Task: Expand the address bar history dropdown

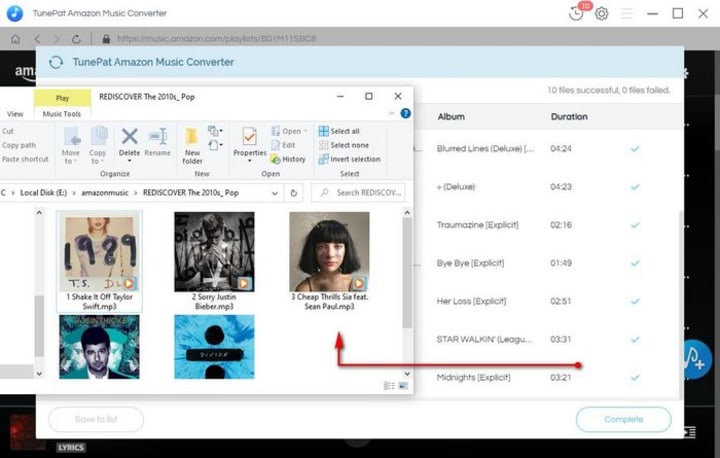Action: pyautogui.click(x=275, y=193)
